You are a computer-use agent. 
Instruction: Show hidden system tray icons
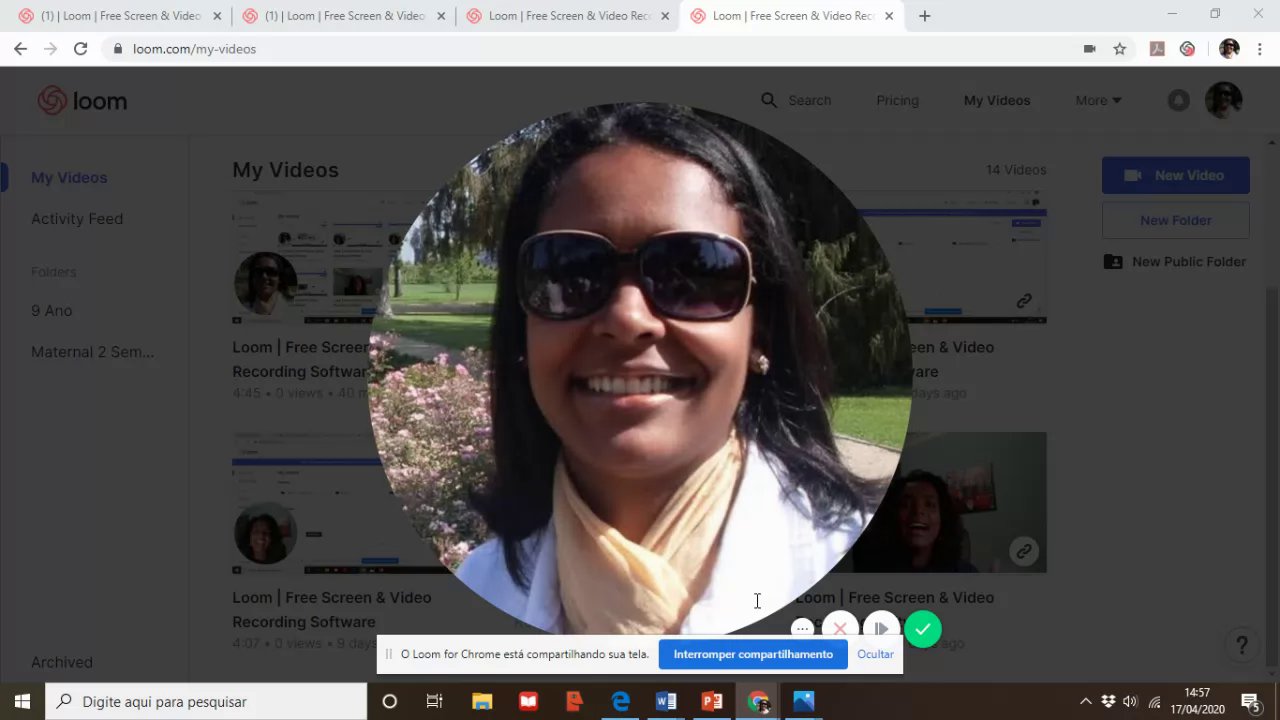[1086, 701]
